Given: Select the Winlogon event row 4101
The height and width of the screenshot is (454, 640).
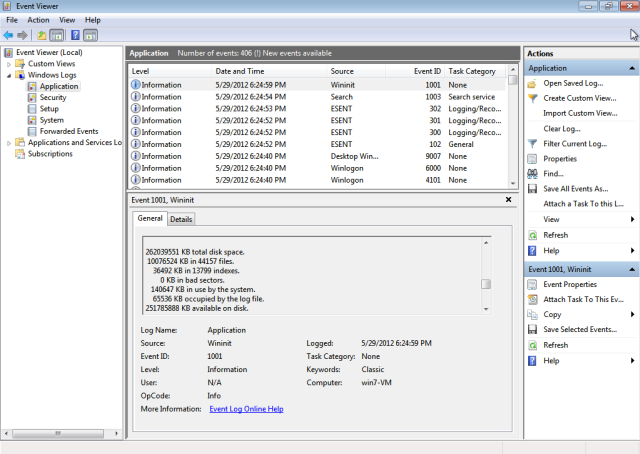Looking at the screenshot, I should tap(318, 180).
